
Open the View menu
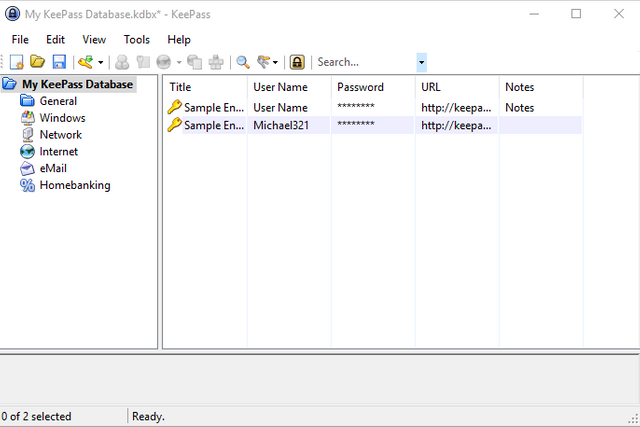click(94, 40)
